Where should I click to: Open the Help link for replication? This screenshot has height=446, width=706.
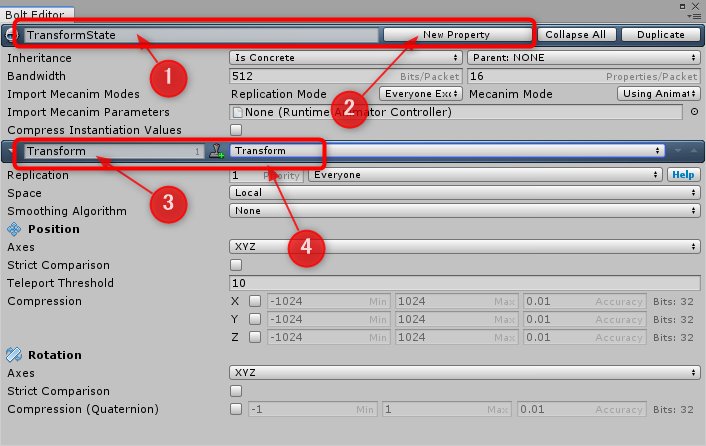pos(683,175)
